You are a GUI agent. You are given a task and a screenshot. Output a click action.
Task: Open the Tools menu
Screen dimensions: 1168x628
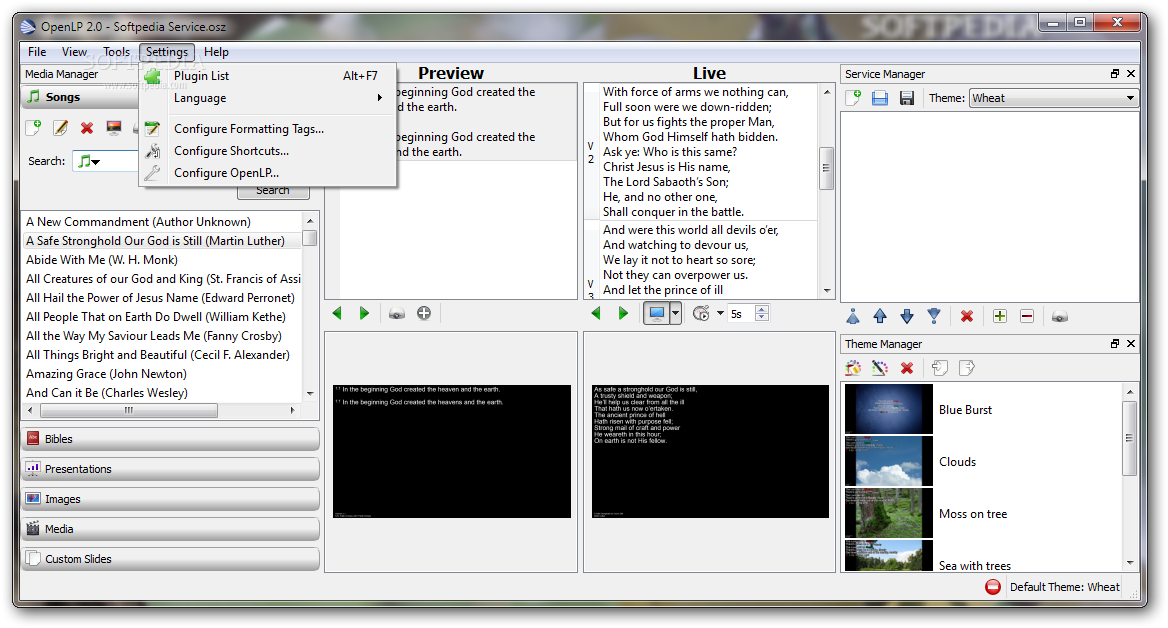[116, 51]
